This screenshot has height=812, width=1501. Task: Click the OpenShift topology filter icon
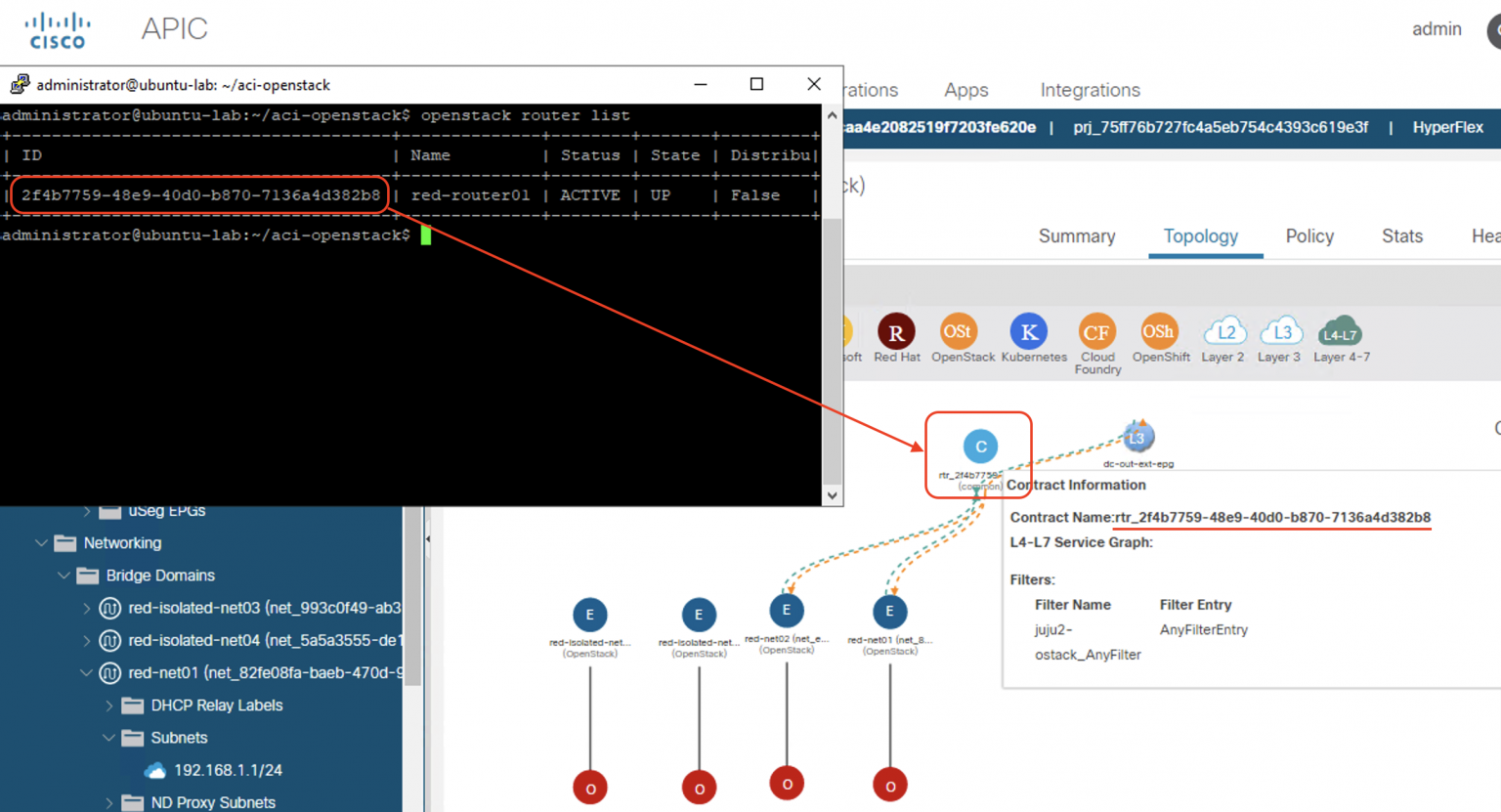1159,332
